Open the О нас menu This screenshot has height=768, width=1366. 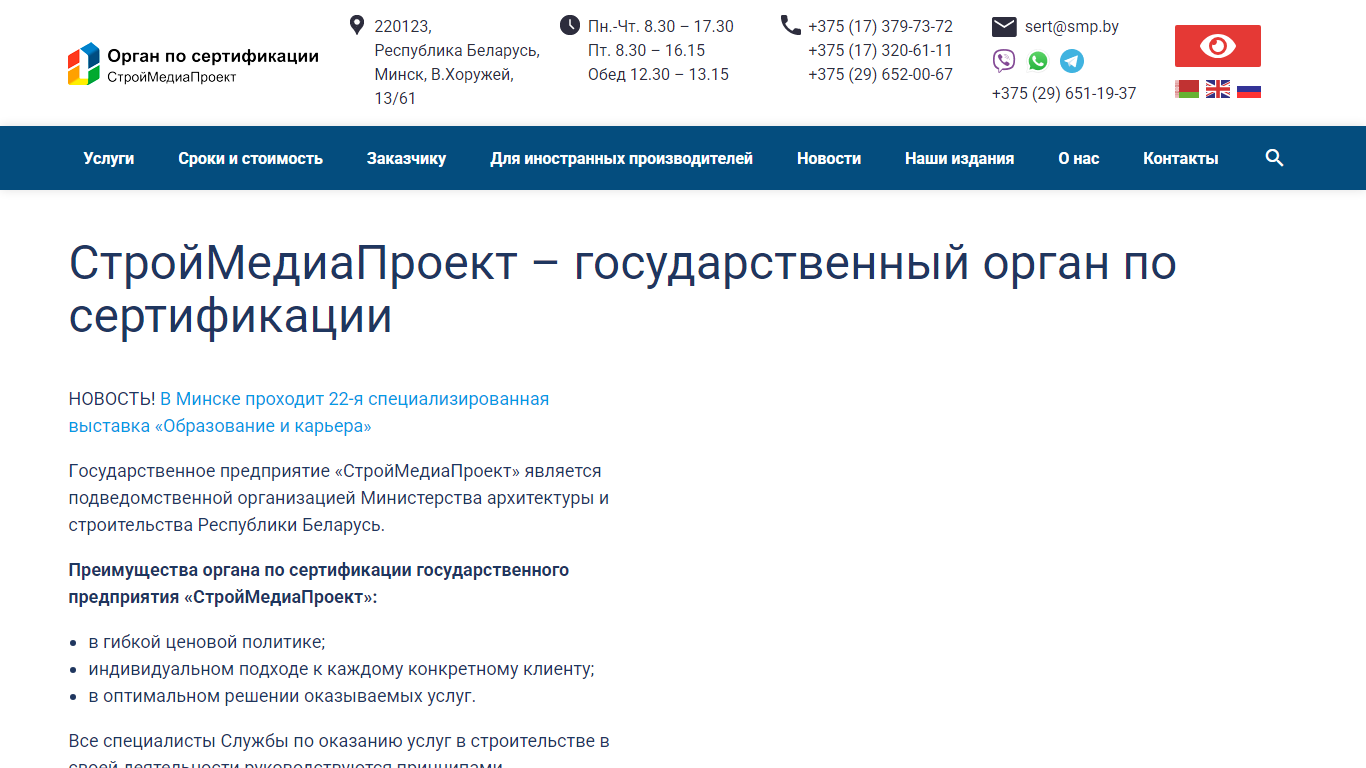[1079, 158]
